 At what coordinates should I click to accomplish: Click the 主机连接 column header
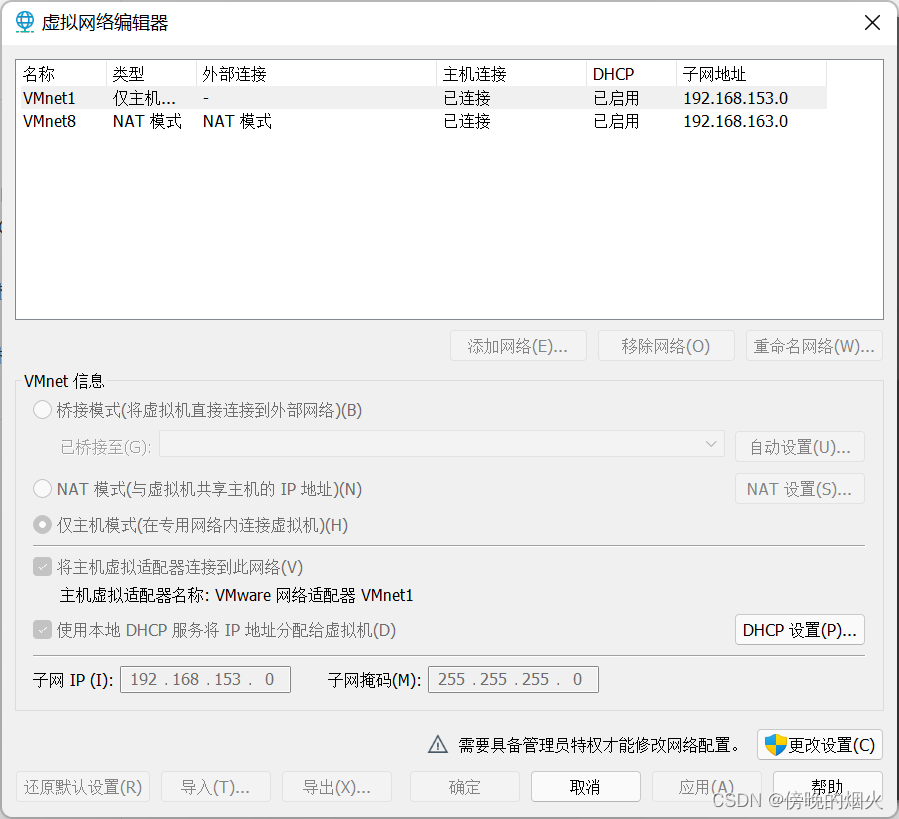[511, 74]
